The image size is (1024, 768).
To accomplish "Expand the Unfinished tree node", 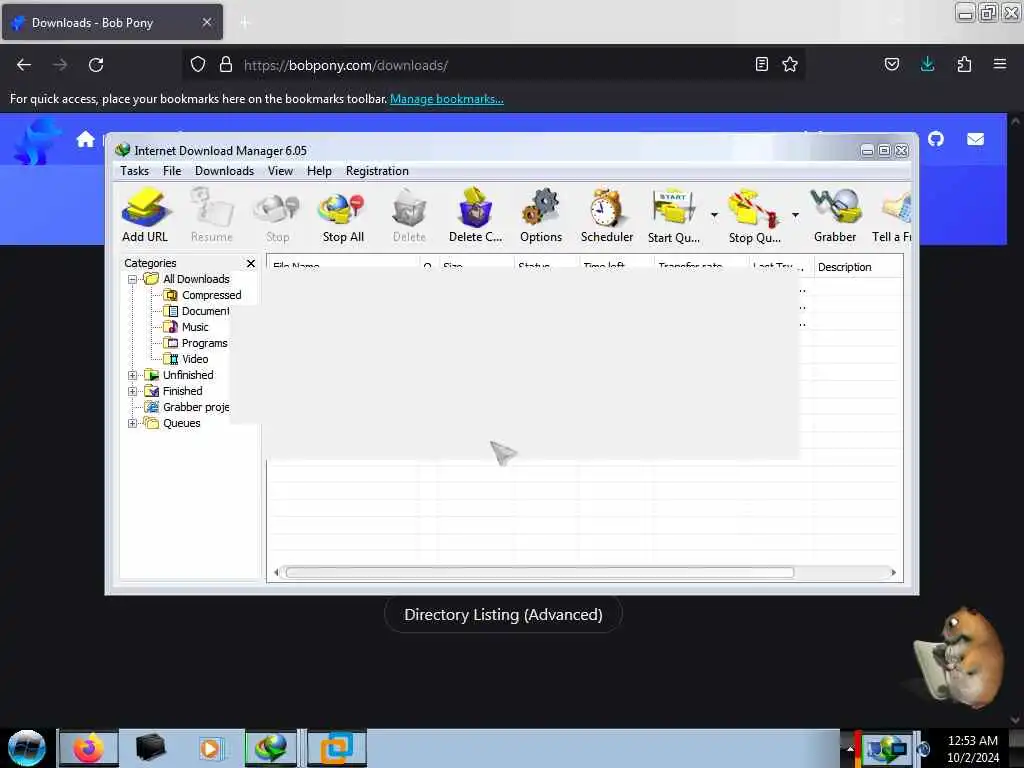I will tap(133, 376).
